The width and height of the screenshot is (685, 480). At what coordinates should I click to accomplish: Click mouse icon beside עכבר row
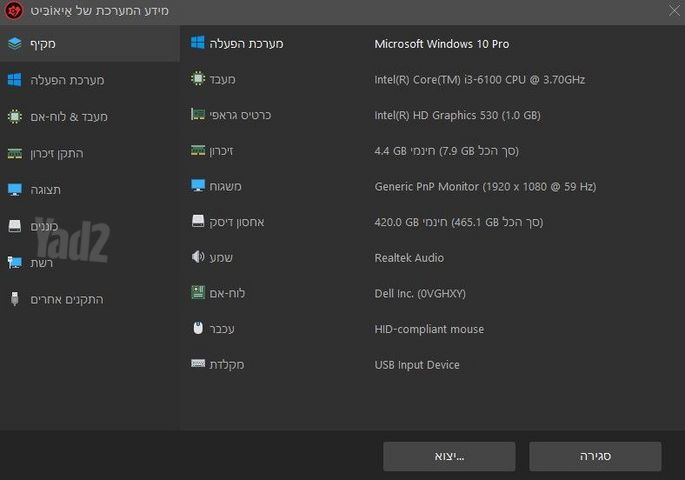198,328
